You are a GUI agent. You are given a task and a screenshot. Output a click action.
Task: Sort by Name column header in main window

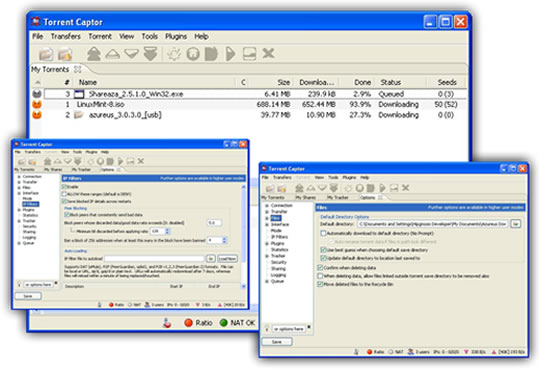point(88,82)
